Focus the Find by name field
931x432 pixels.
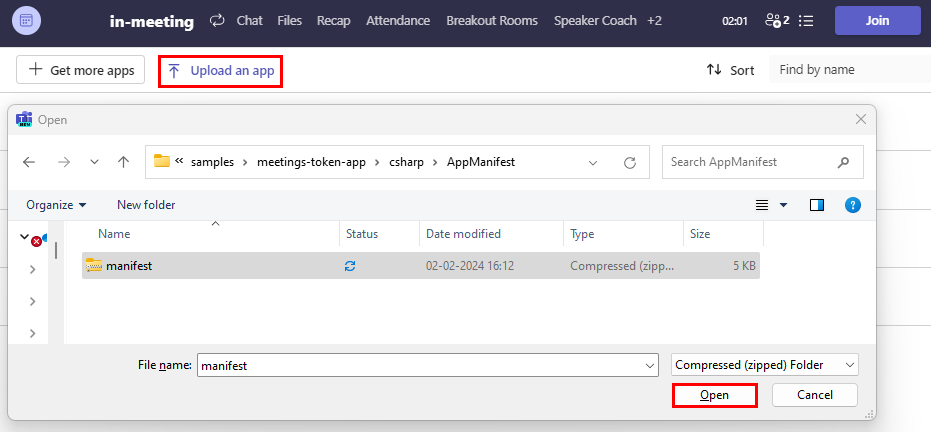tap(850, 70)
